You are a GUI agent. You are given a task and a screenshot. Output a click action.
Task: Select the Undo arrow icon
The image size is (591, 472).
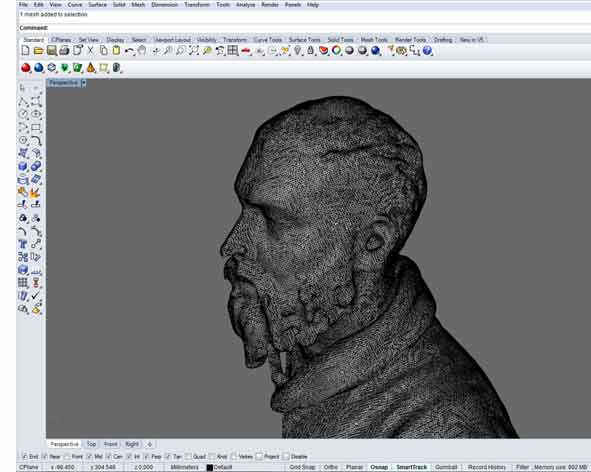129,51
